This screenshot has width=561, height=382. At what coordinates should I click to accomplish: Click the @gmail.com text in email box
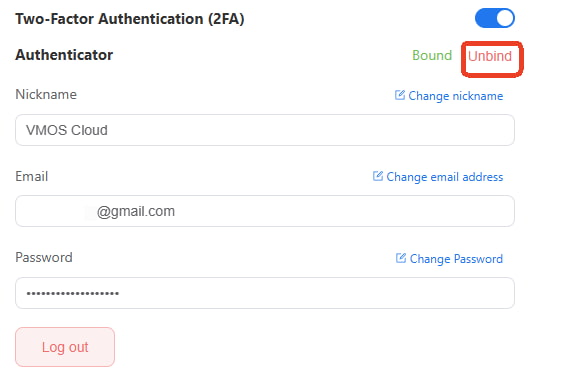136,211
